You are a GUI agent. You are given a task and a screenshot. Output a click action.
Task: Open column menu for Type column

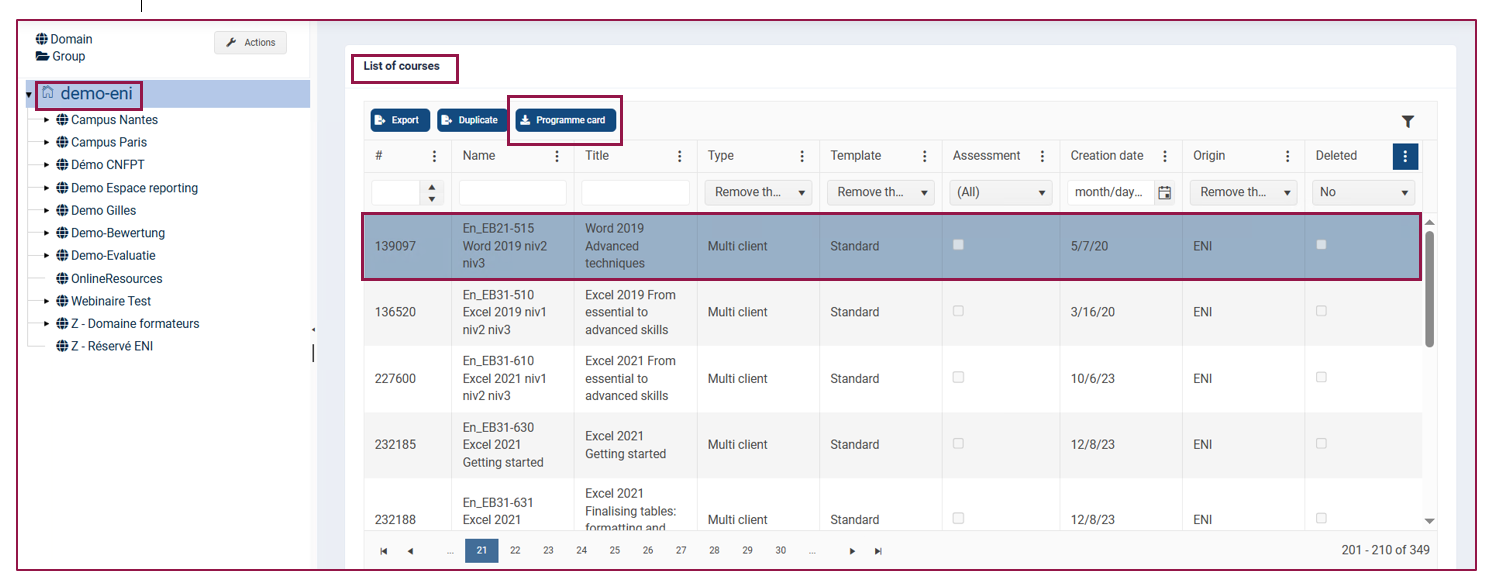[802, 156]
